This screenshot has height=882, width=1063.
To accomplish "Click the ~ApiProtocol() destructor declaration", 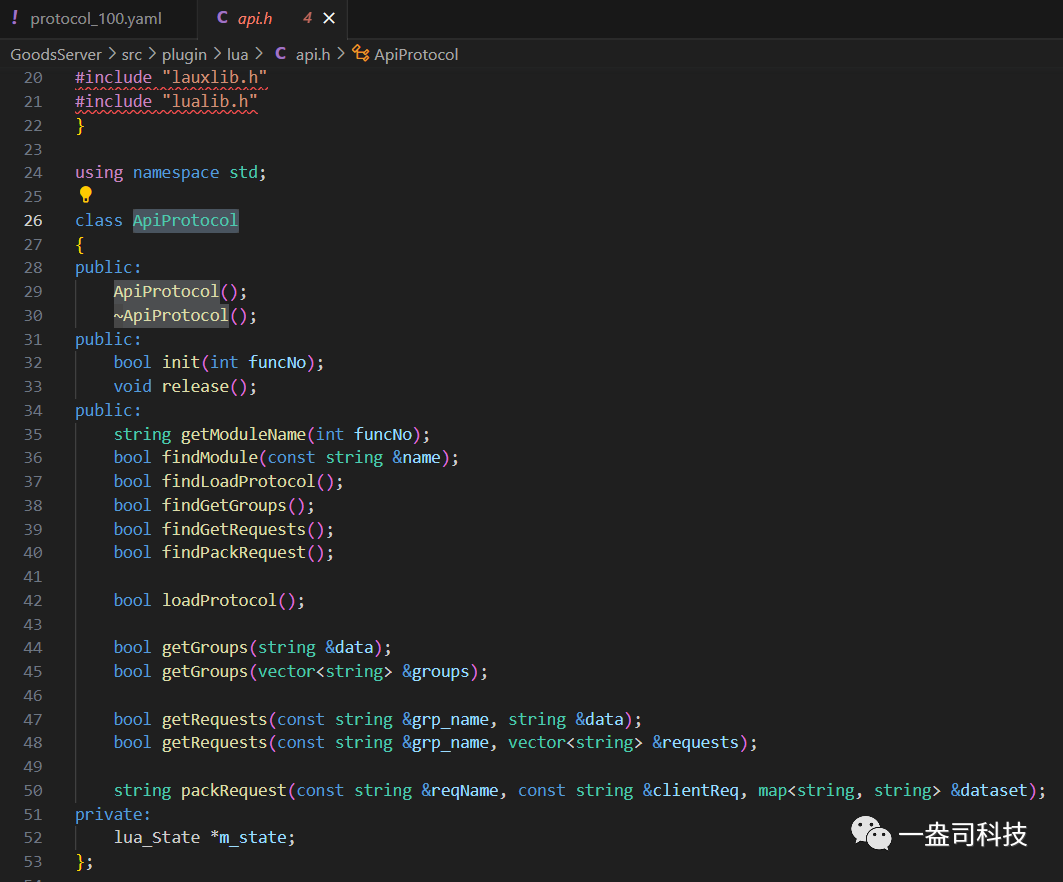I will click(185, 316).
